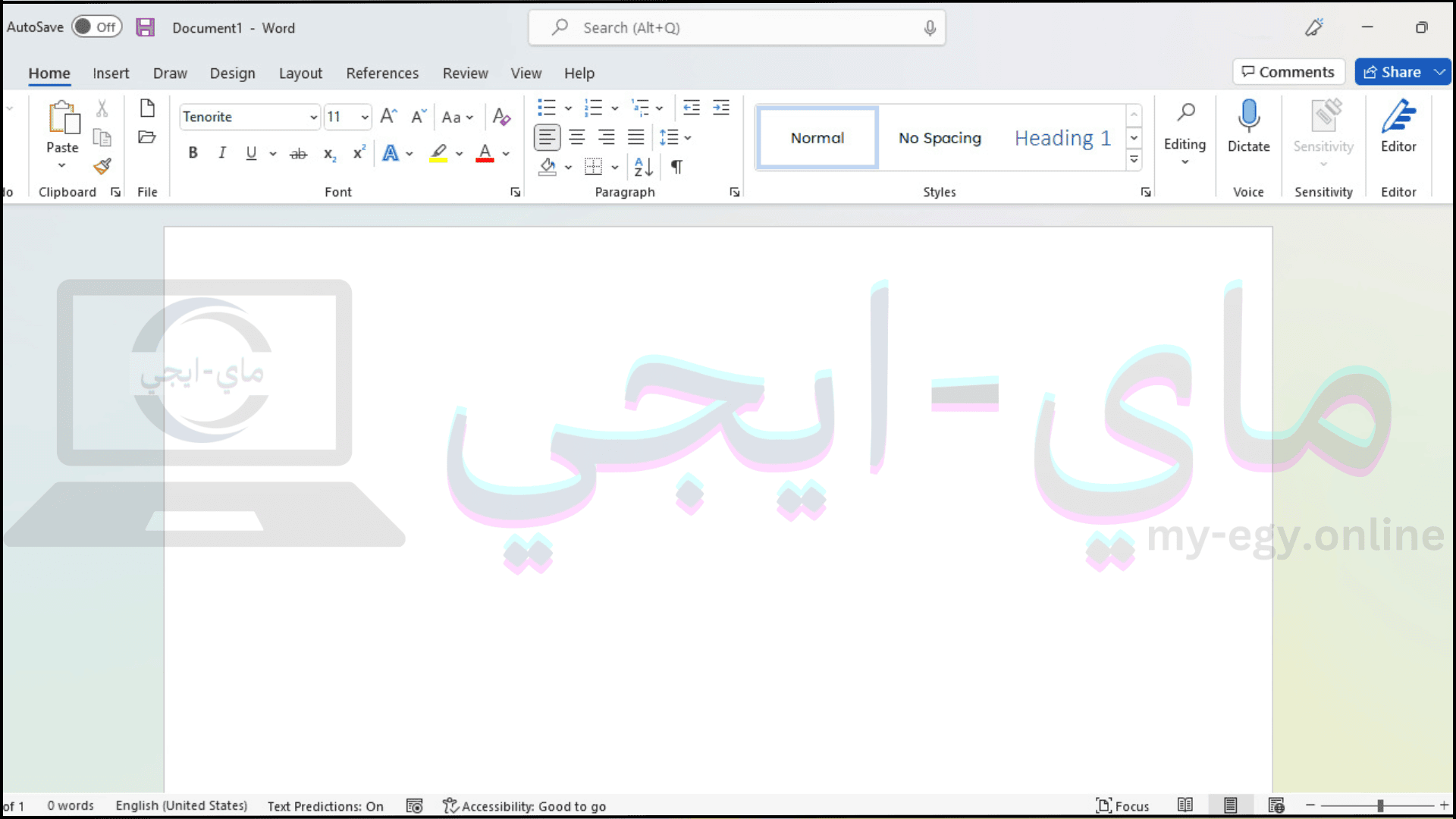1456x819 pixels.
Task: Open the font name combo box
Action: tap(250, 117)
